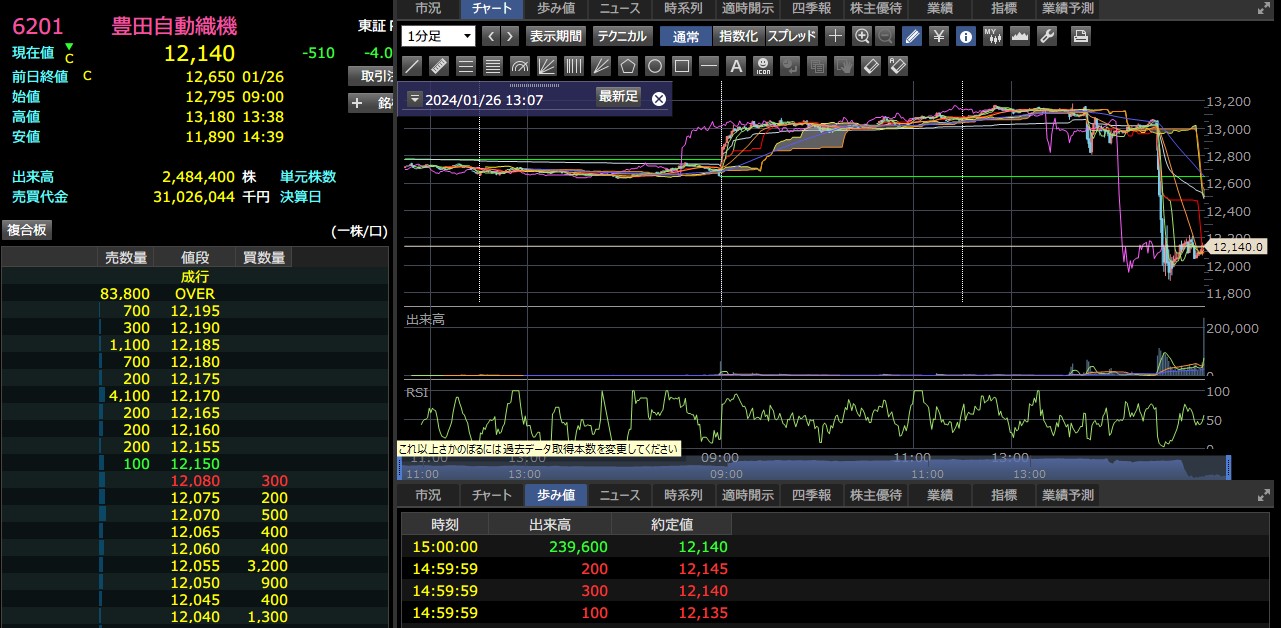Maximize the bottom 歩み値 panel

(x=1263, y=495)
